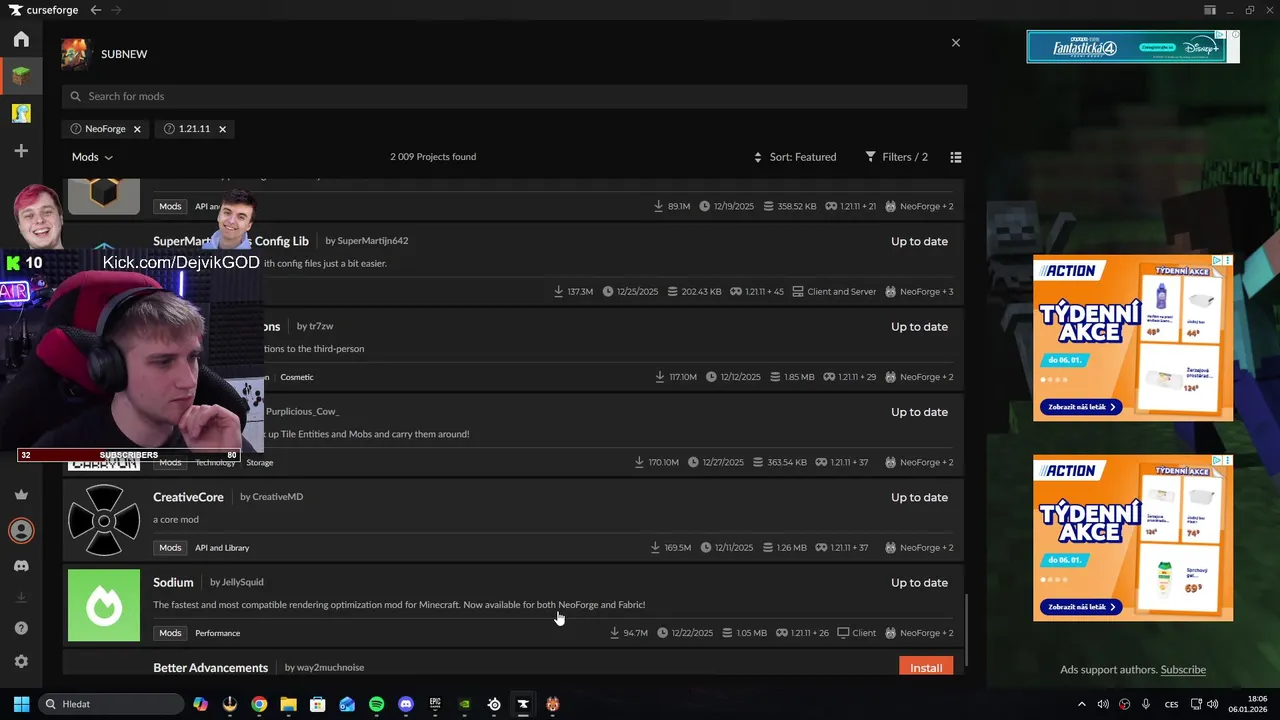1280x720 pixels.
Task: Open the user account avatar icon
Action: pyautogui.click(x=21, y=530)
